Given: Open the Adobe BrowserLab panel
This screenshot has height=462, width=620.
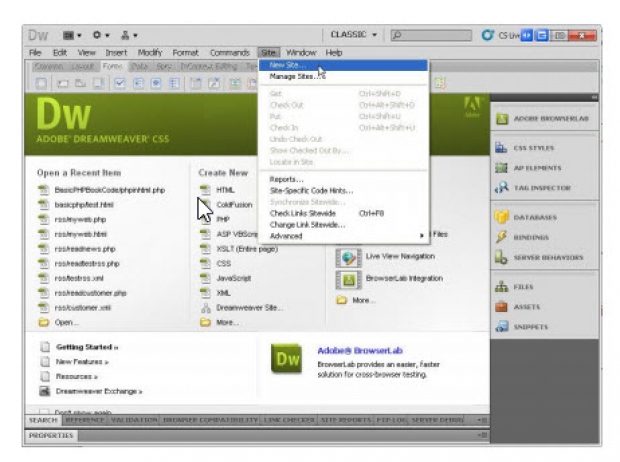Looking at the screenshot, I should click(x=544, y=118).
